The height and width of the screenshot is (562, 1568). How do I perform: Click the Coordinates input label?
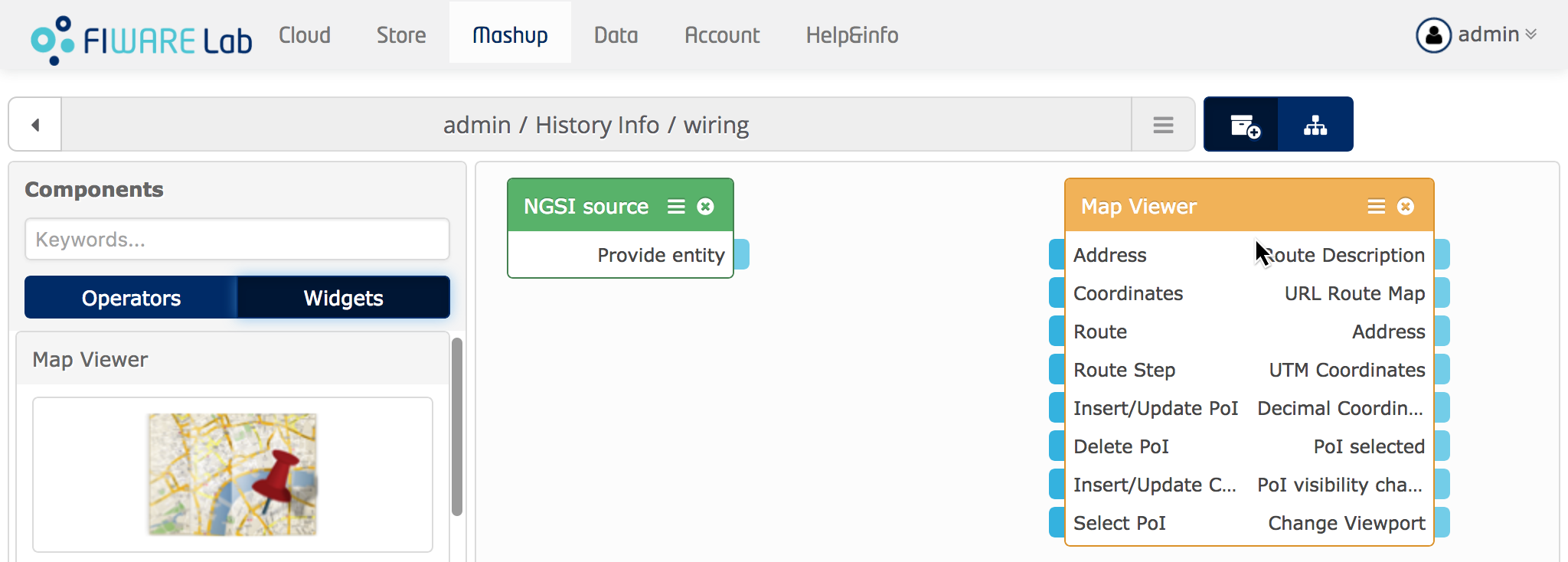1128,293
